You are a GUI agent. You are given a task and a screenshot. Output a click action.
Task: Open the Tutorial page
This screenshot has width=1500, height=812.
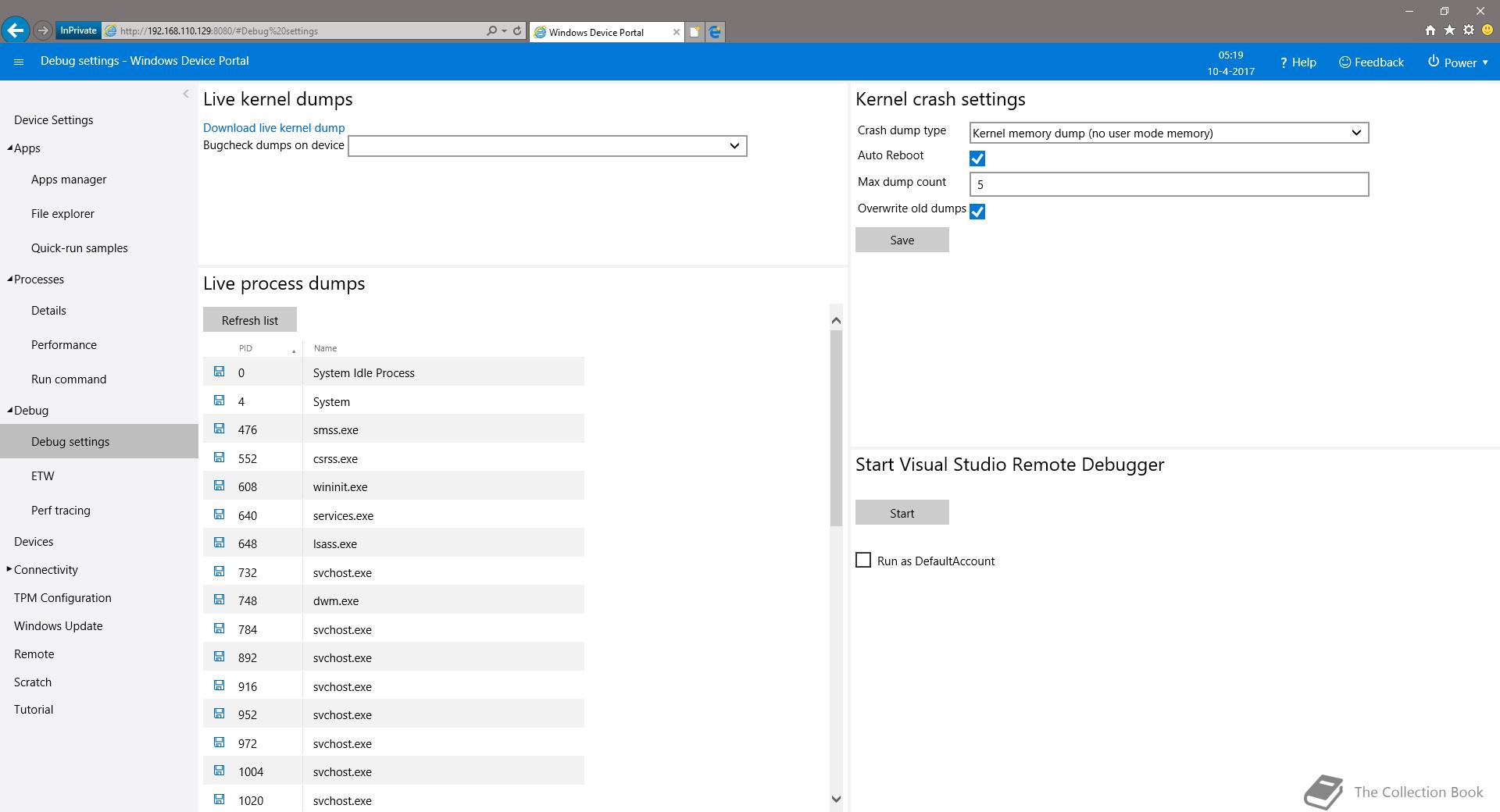(34, 709)
